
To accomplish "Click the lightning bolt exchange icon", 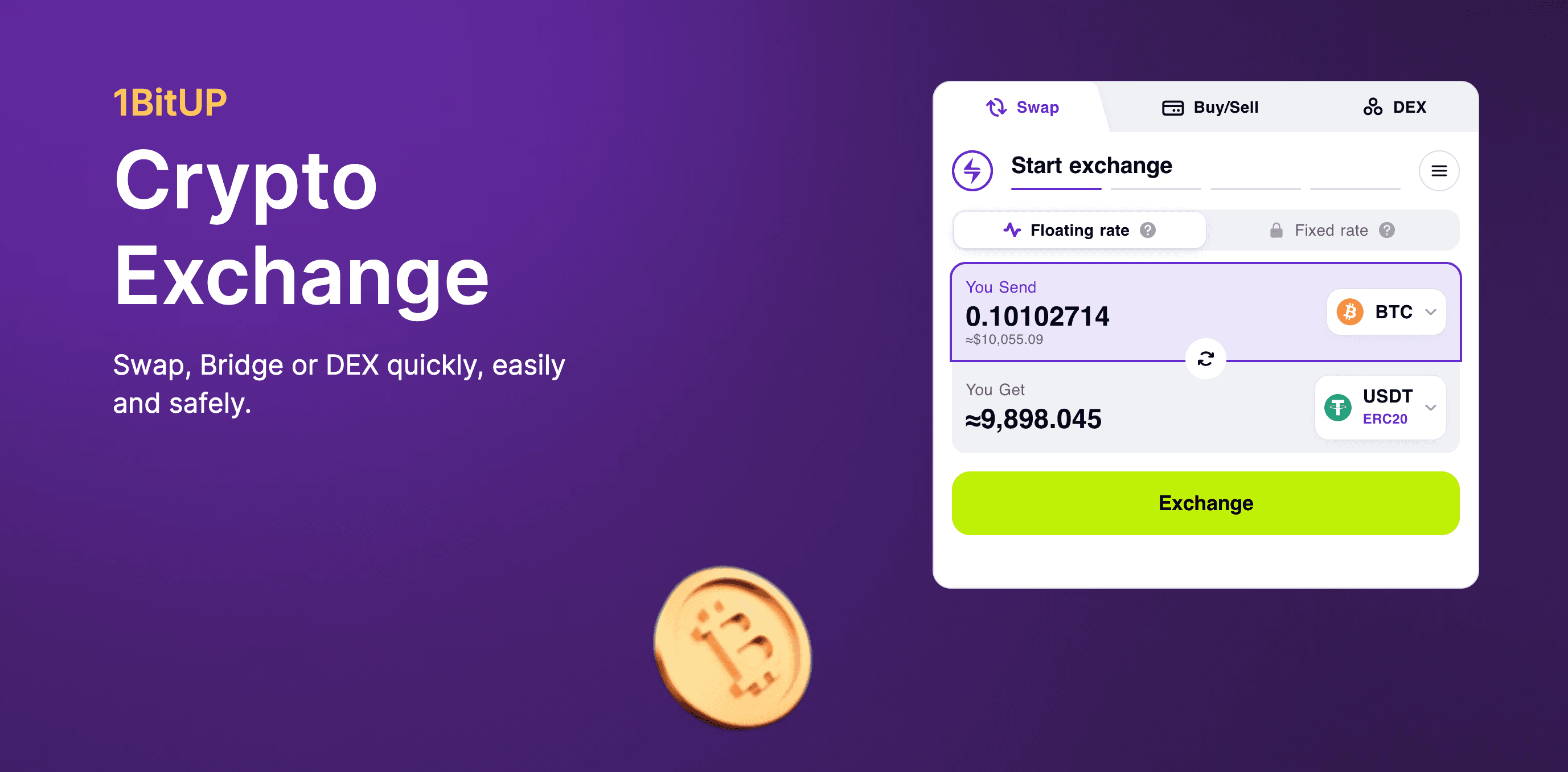I will [x=972, y=171].
